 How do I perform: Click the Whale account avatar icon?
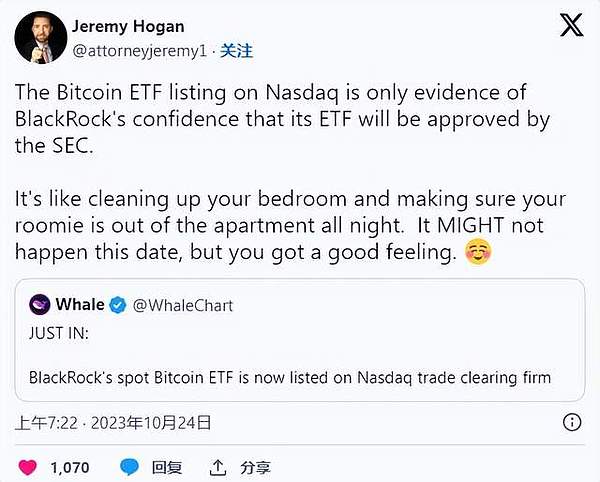(x=41, y=305)
